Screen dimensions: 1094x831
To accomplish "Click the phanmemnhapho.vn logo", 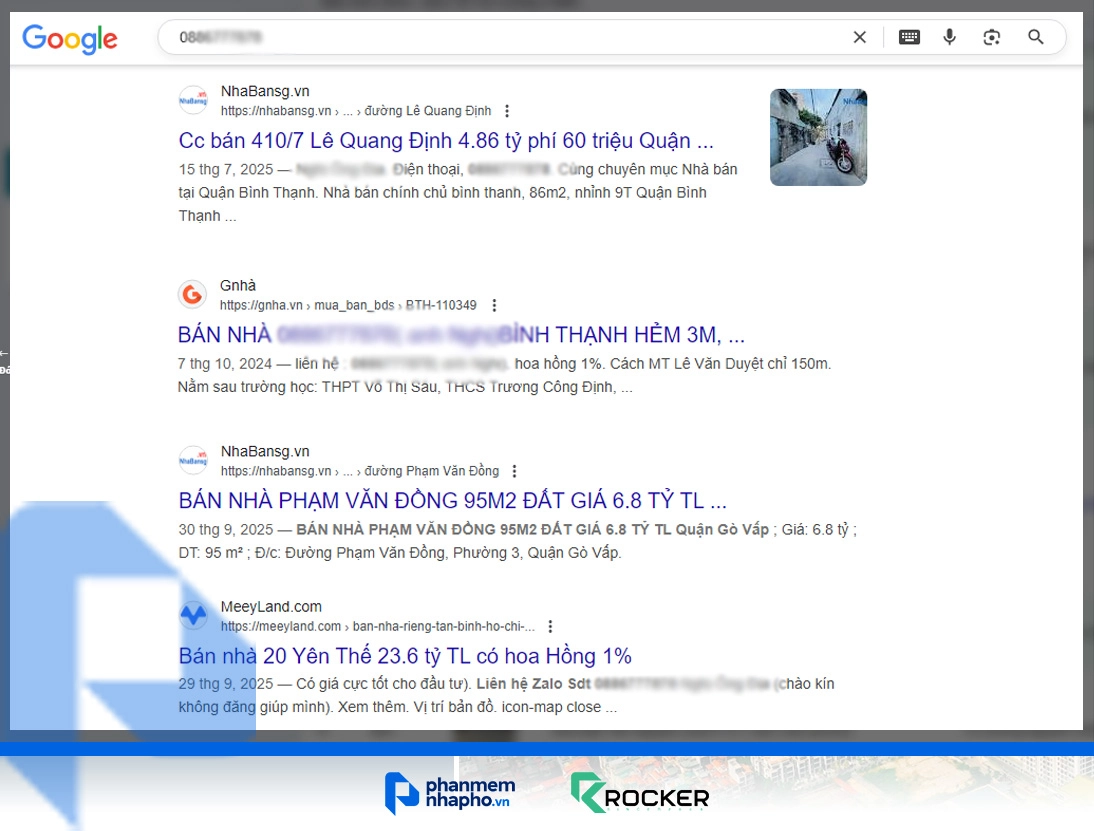I will point(448,791).
